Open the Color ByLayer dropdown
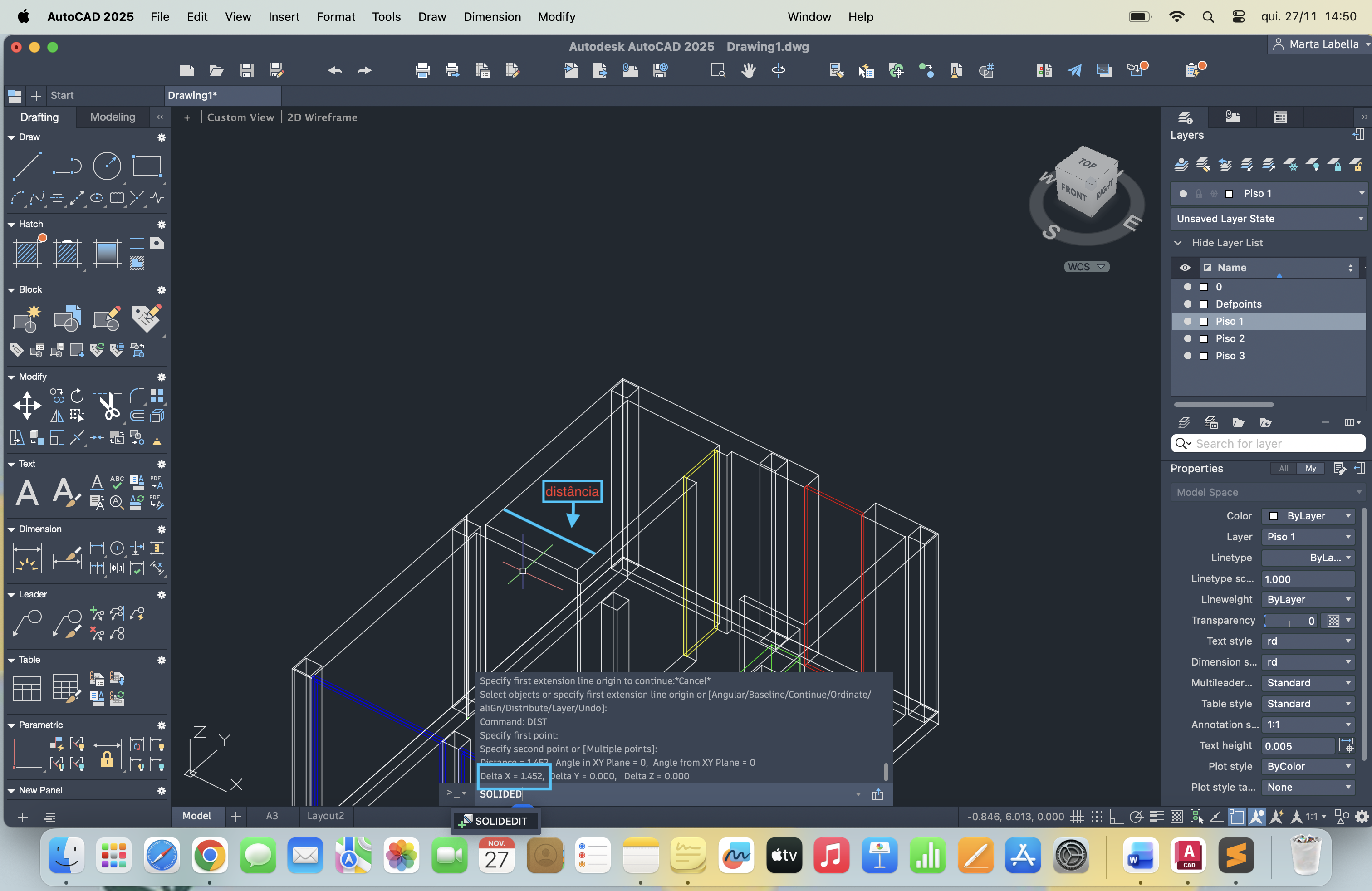Image resolution: width=1372 pixels, height=891 pixels. coord(1308,516)
